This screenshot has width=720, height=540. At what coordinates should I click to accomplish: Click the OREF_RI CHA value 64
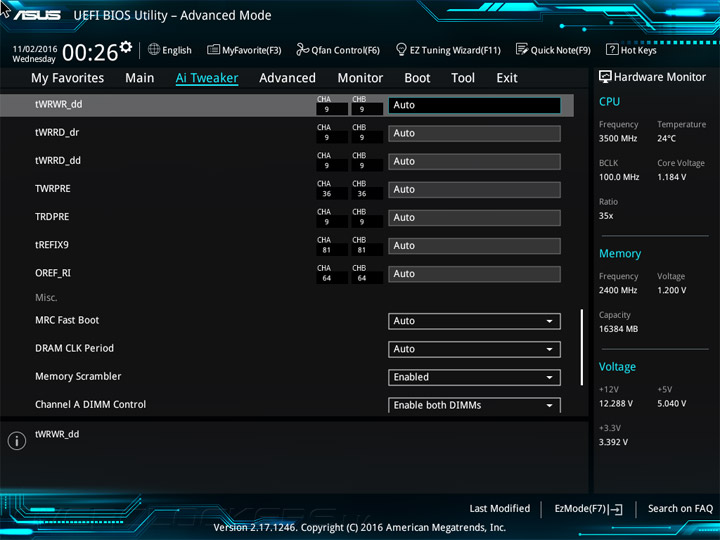point(326,278)
